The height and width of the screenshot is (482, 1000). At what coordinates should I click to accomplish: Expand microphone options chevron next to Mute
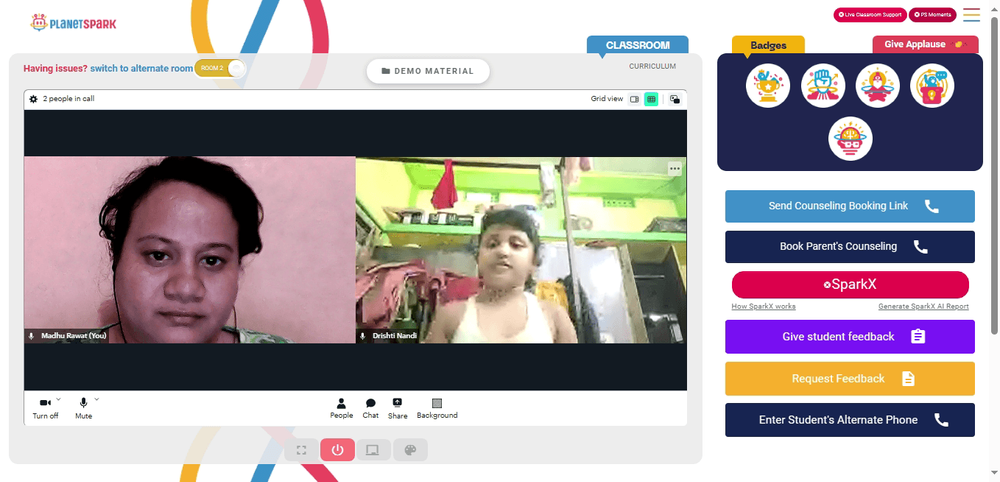[x=97, y=399]
